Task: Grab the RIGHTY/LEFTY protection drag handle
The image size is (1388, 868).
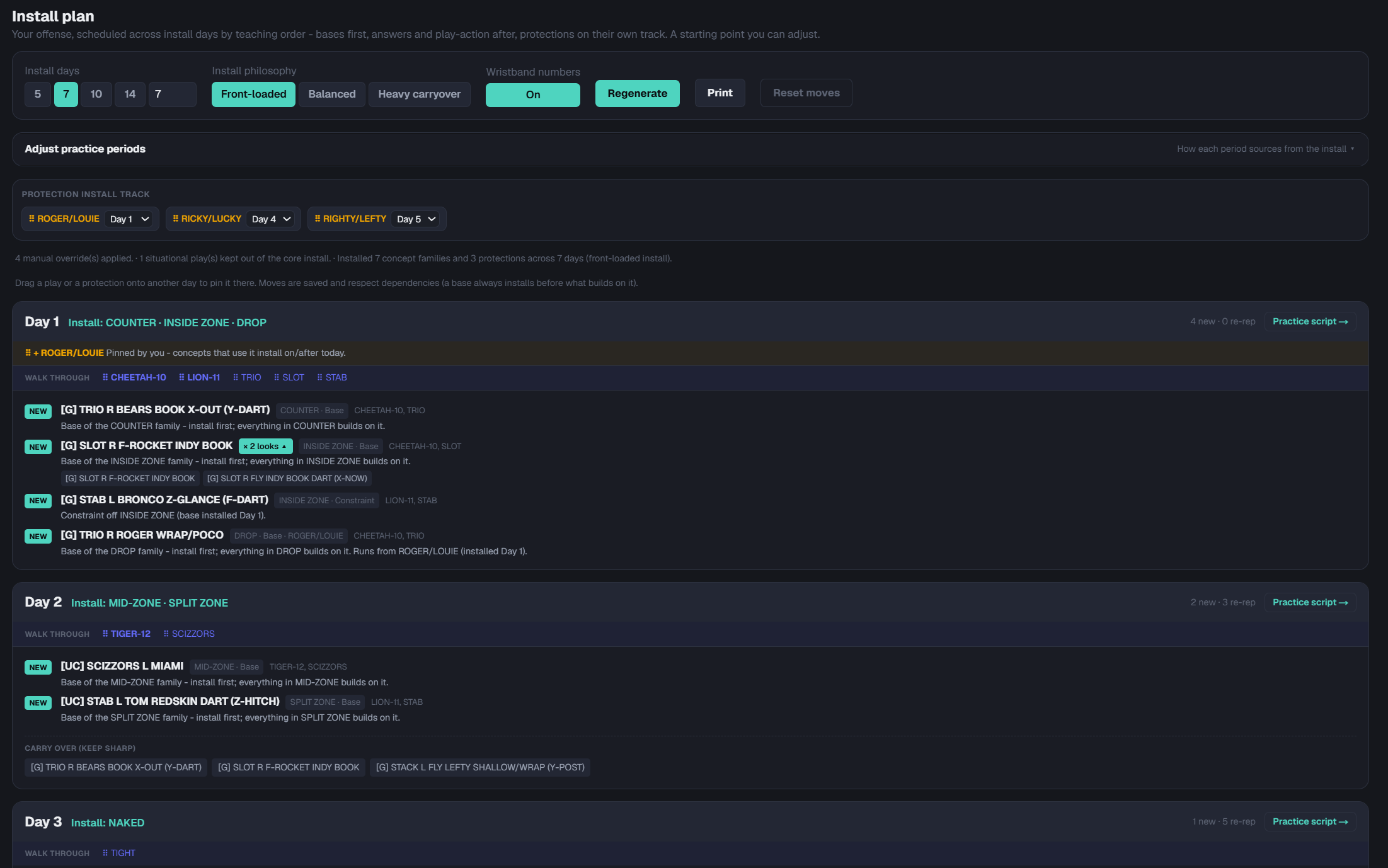Action: [x=318, y=219]
